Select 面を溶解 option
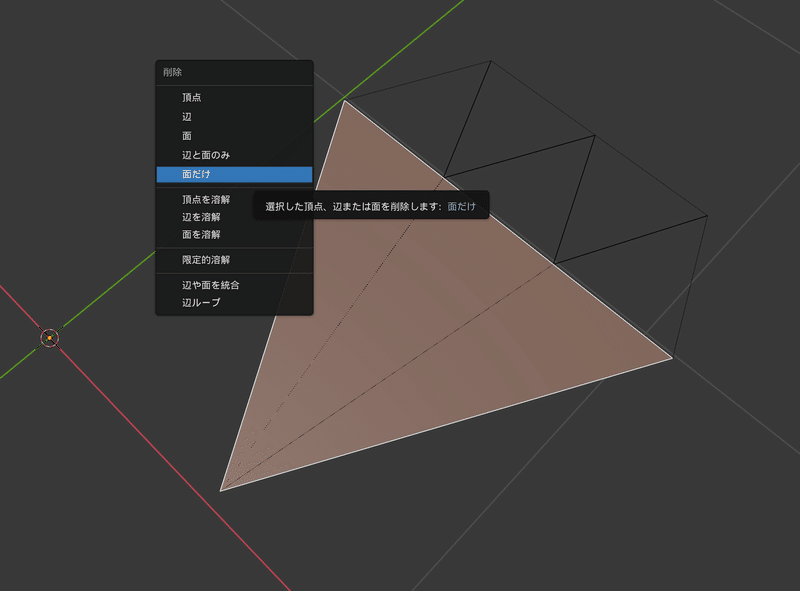 click(x=234, y=234)
